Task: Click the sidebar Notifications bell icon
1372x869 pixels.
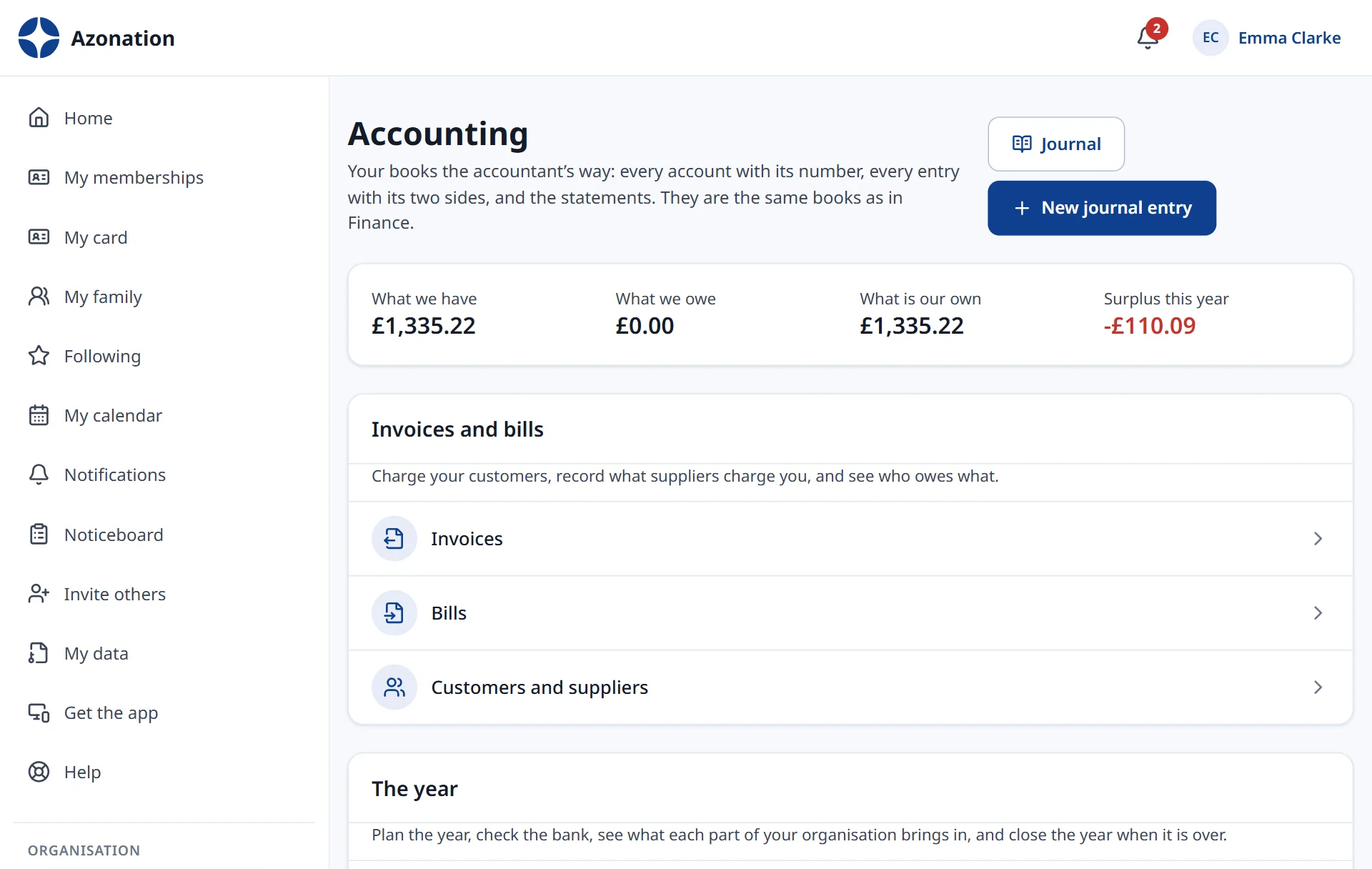Action: [39, 475]
